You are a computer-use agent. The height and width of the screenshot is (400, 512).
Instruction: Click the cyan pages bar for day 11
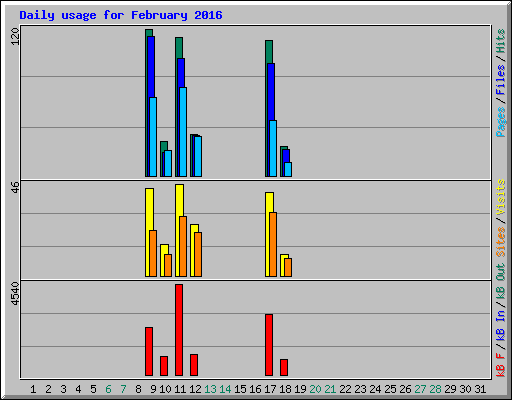click(183, 132)
